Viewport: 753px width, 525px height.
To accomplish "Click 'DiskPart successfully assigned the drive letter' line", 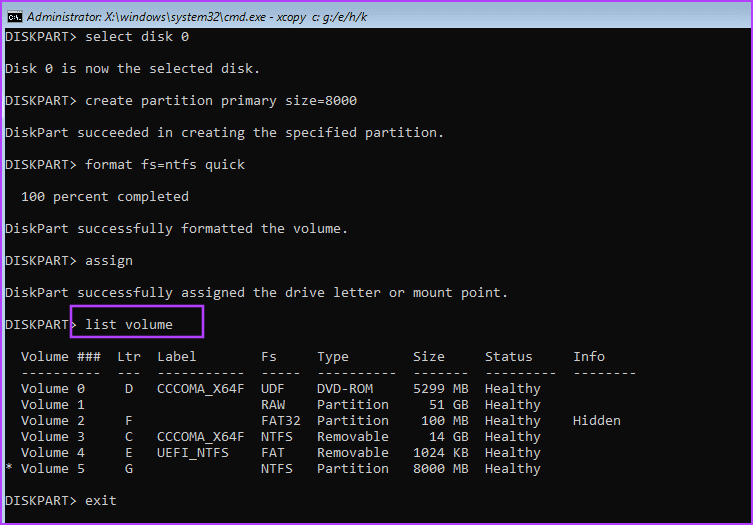I will point(256,293).
